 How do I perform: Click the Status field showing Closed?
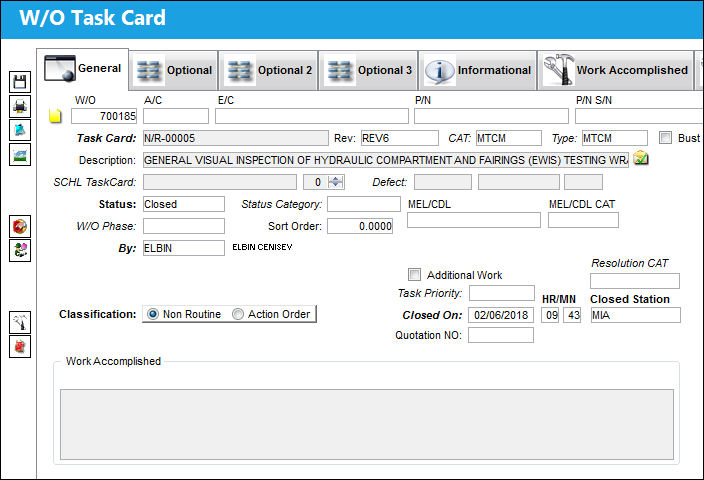point(184,204)
